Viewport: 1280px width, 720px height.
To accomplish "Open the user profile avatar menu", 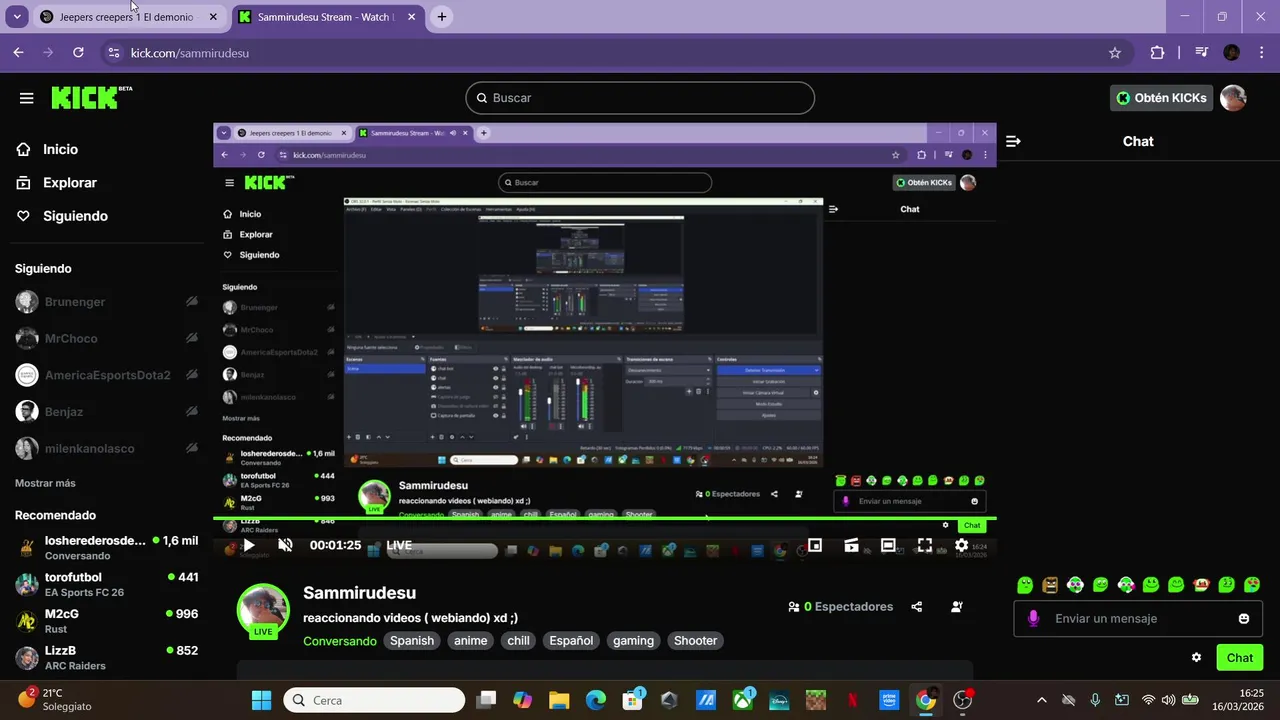I will [x=1233, y=98].
